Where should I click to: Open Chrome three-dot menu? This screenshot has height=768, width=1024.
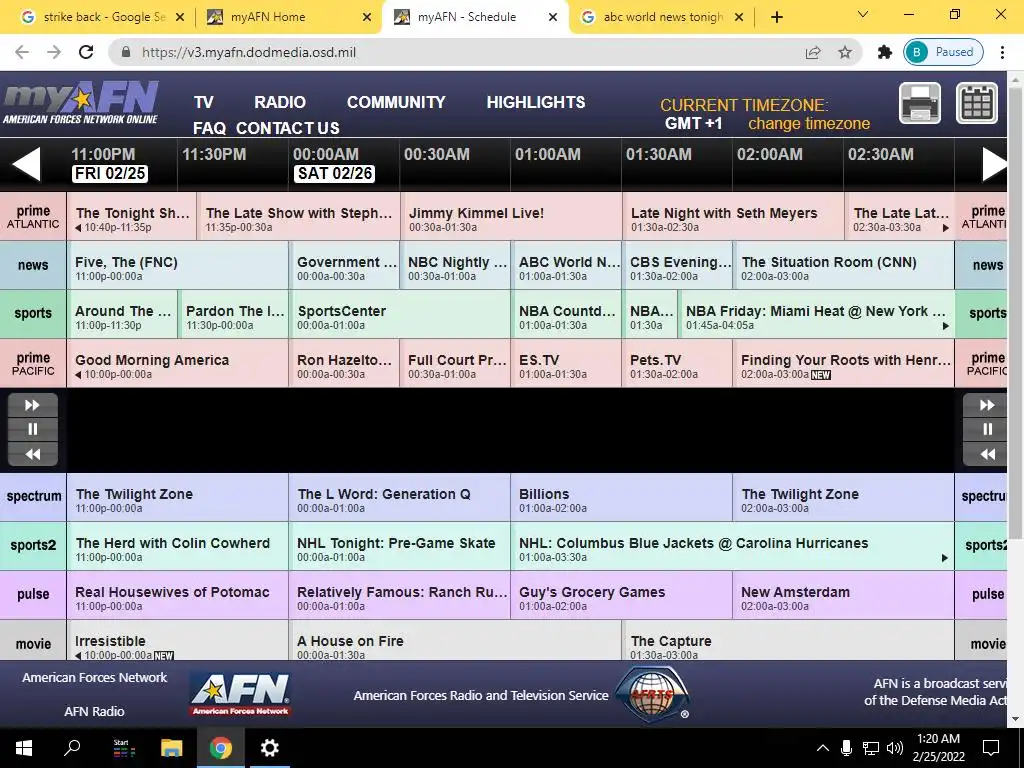click(1002, 52)
